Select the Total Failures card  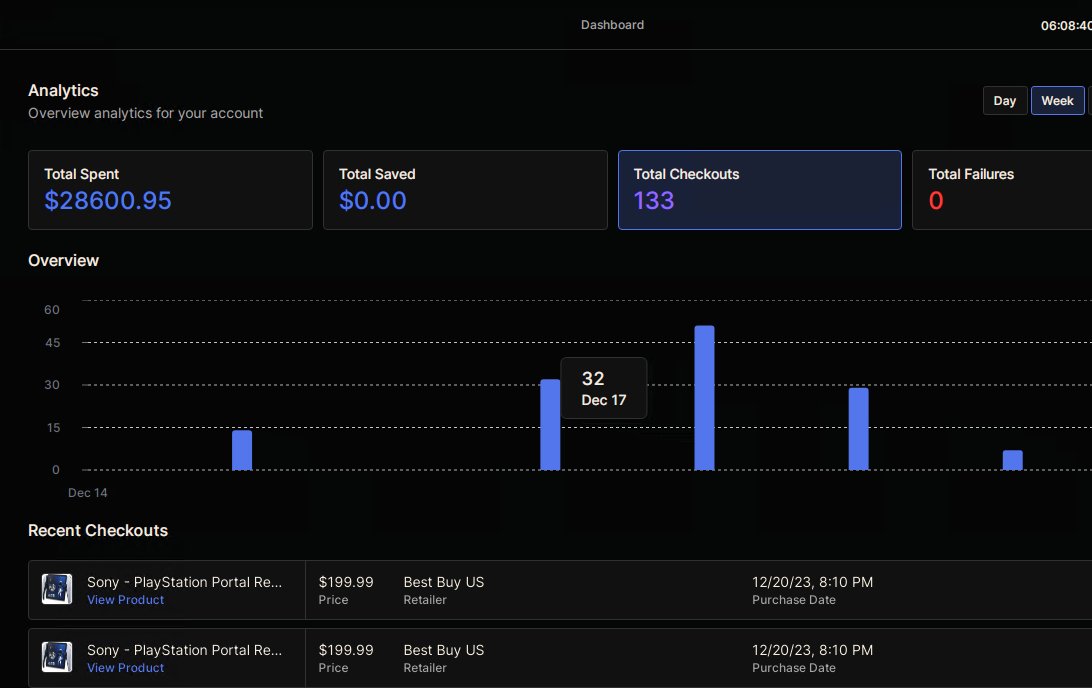pos(1002,190)
